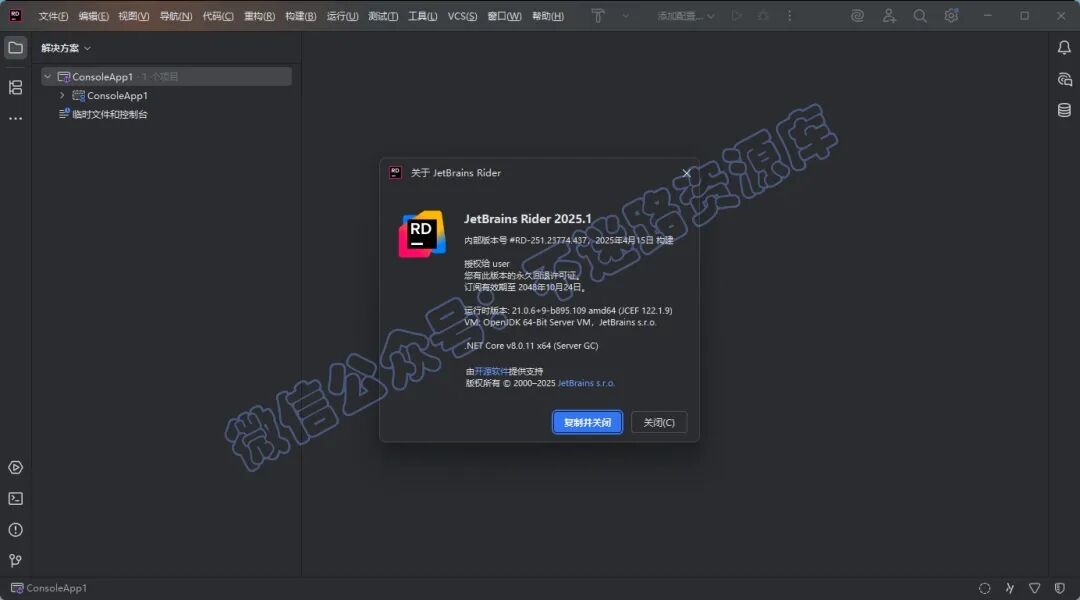Open the 重构(R) menu
1080x600 pixels.
[x=259, y=16]
